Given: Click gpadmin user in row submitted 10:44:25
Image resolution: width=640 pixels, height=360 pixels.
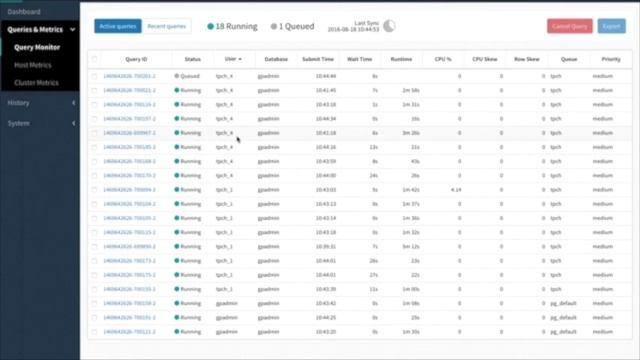Looking at the screenshot, I should pyautogui.click(x=227, y=318).
